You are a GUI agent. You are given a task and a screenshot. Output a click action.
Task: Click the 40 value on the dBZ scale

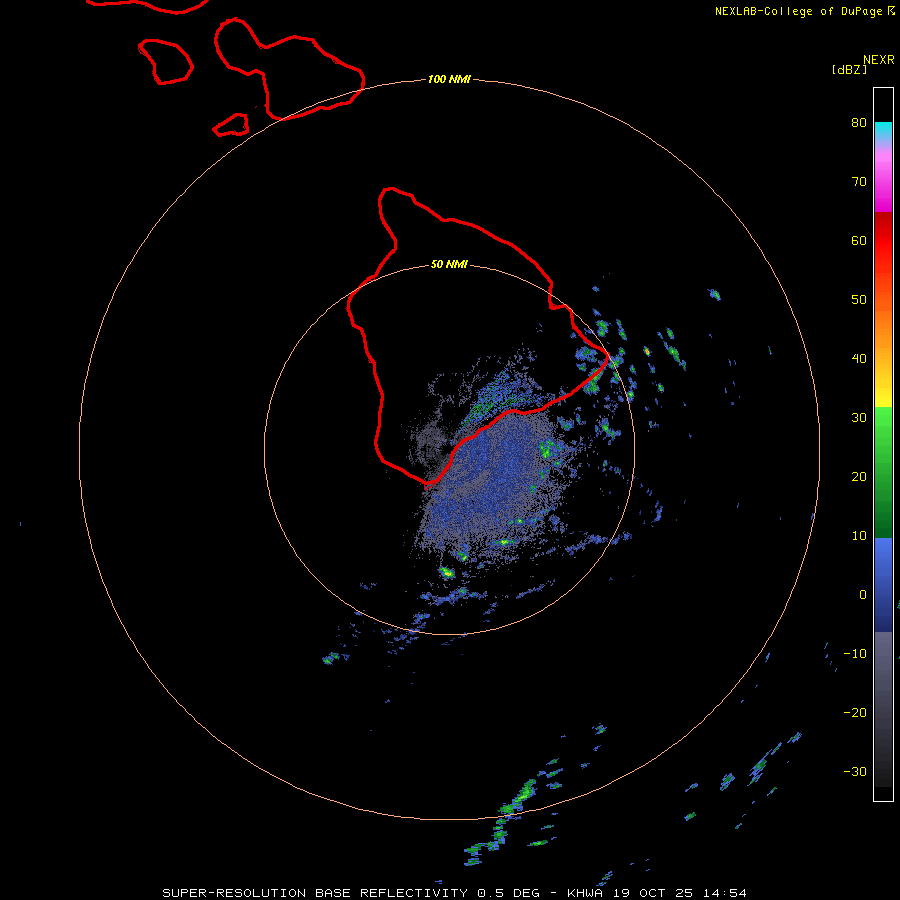(859, 359)
